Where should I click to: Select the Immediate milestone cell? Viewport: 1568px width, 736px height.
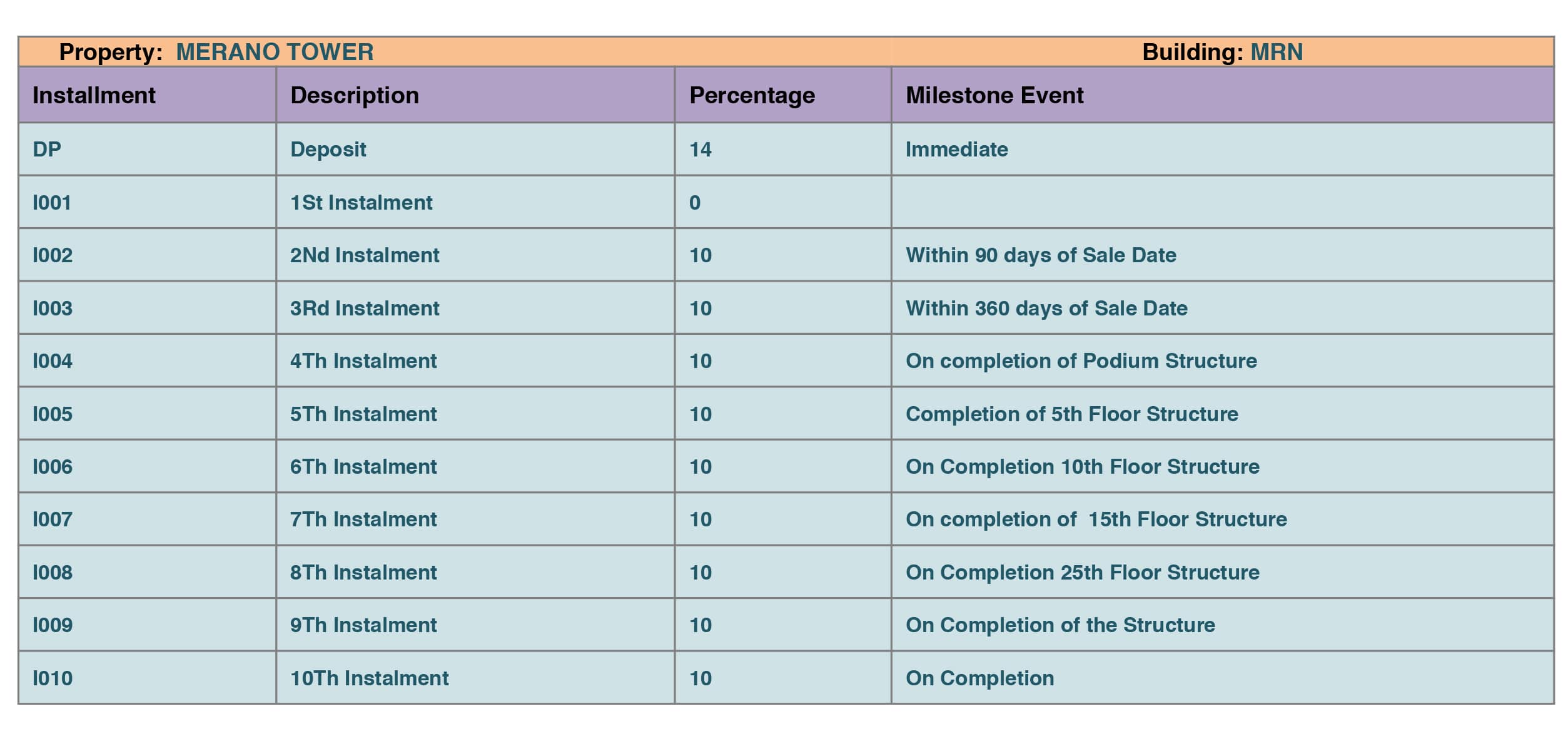[956, 150]
